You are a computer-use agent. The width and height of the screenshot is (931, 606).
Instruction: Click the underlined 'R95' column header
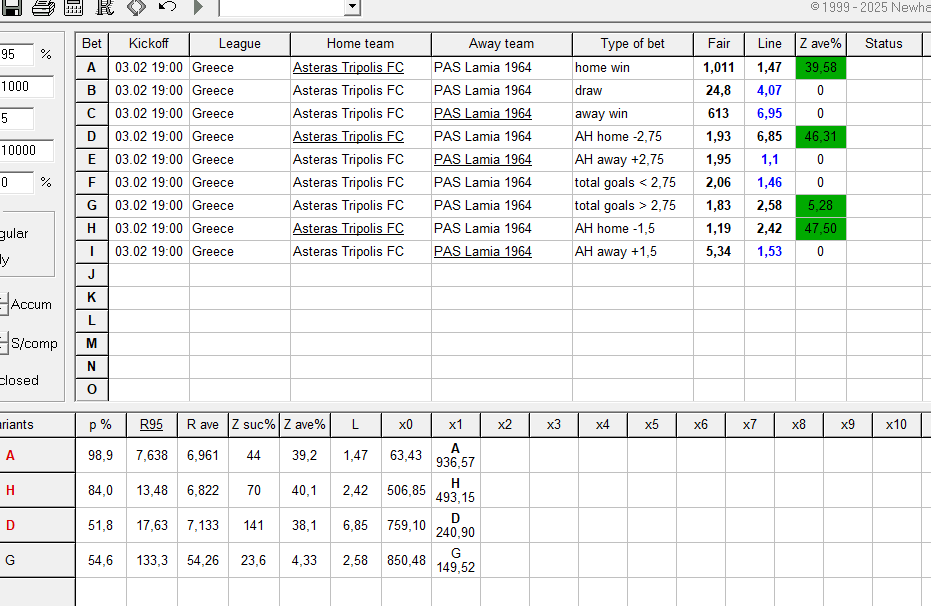tap(151, 425)
